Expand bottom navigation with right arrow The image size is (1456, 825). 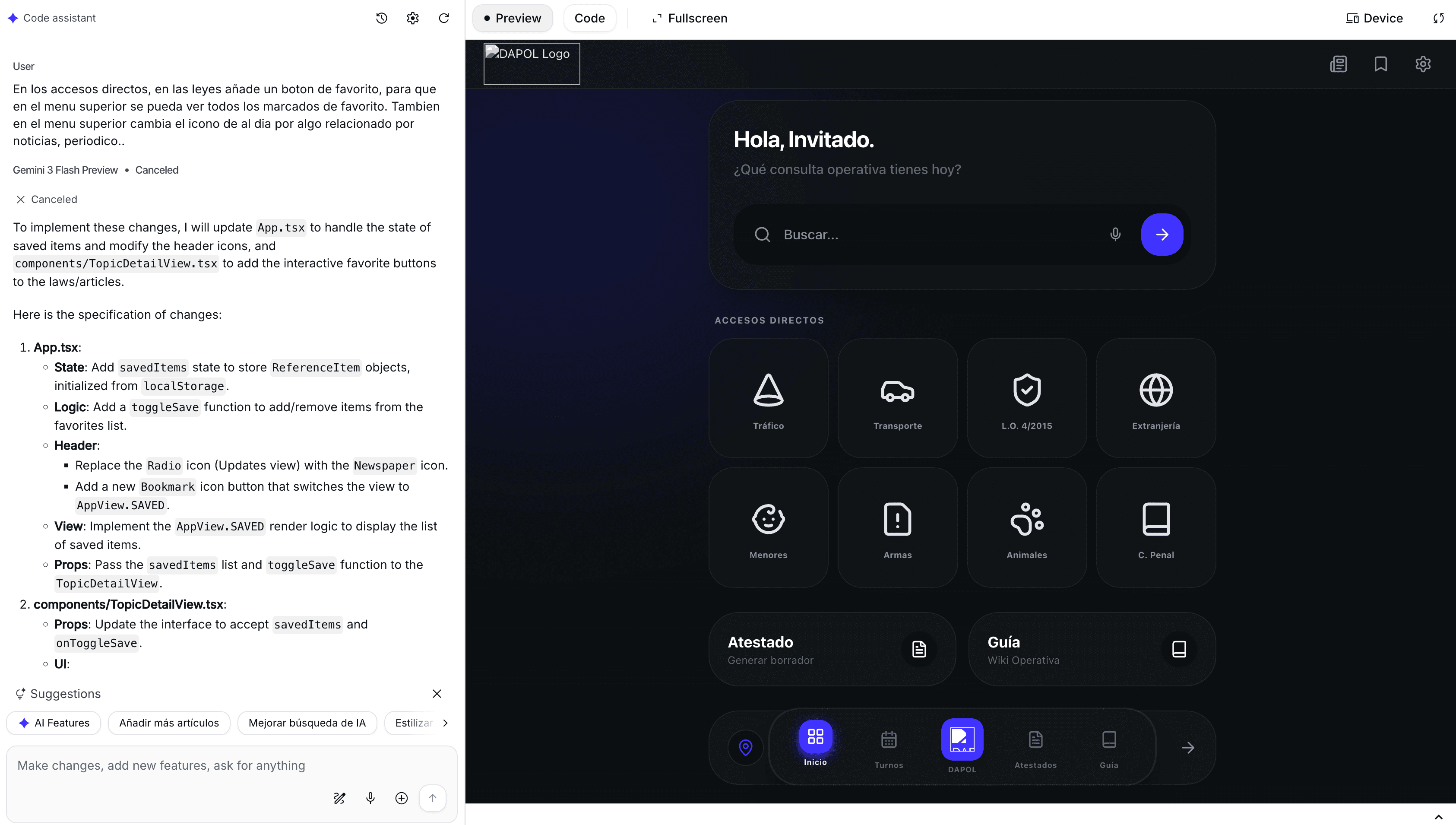[1187, 747]
